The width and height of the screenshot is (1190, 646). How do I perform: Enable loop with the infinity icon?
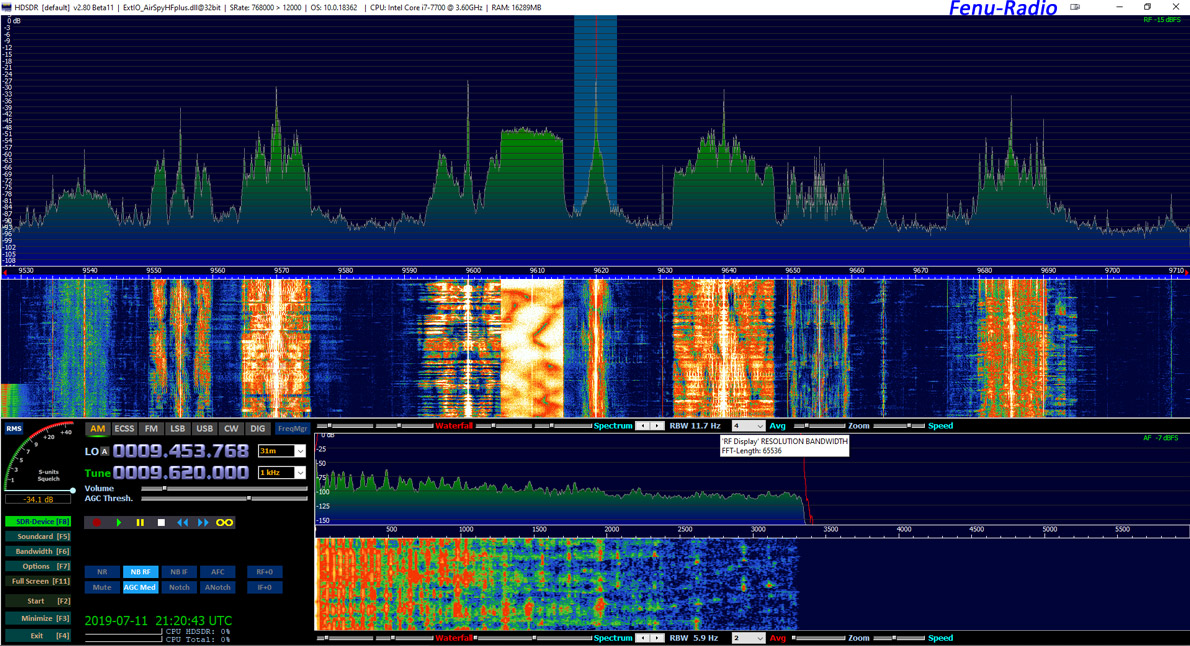click(x=224, y=523)
